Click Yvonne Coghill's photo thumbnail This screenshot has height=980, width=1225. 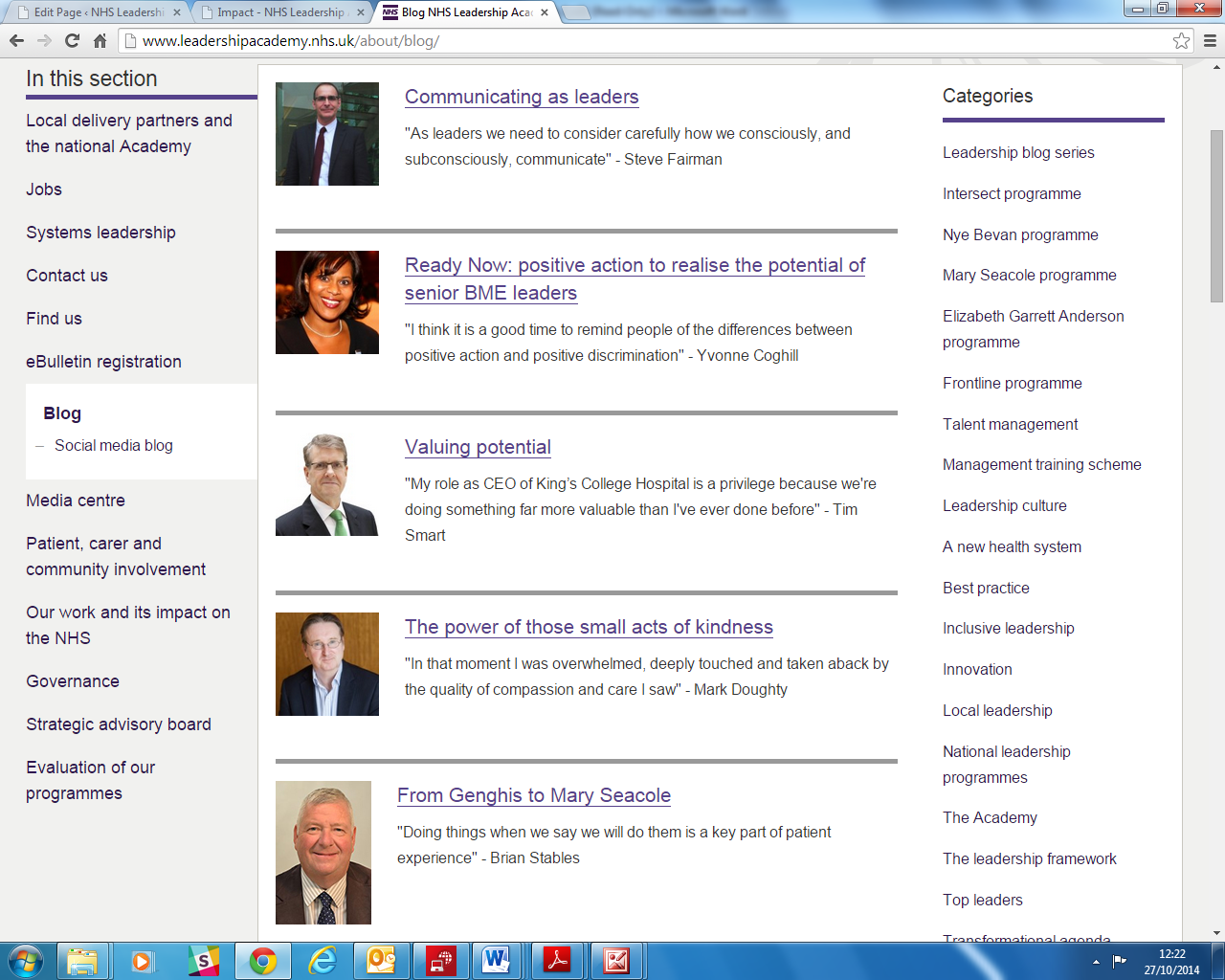[x=327, y=302]
